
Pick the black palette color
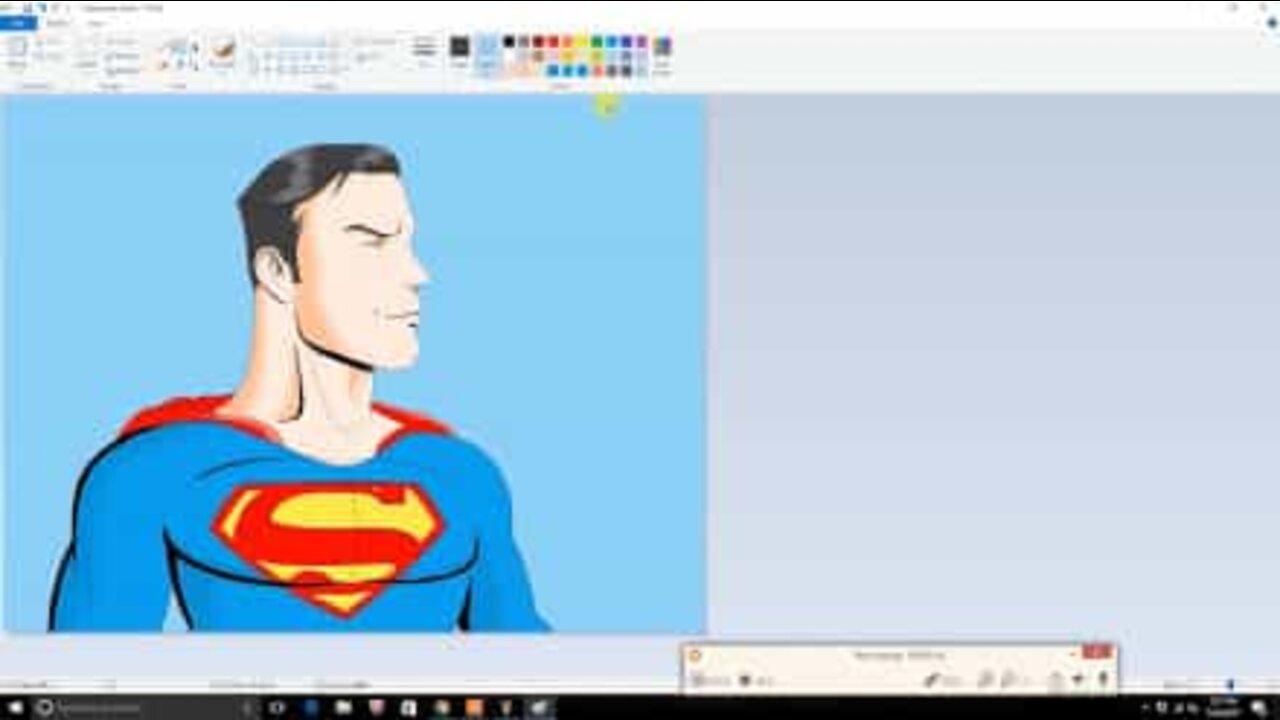click(x=509, y=41)
